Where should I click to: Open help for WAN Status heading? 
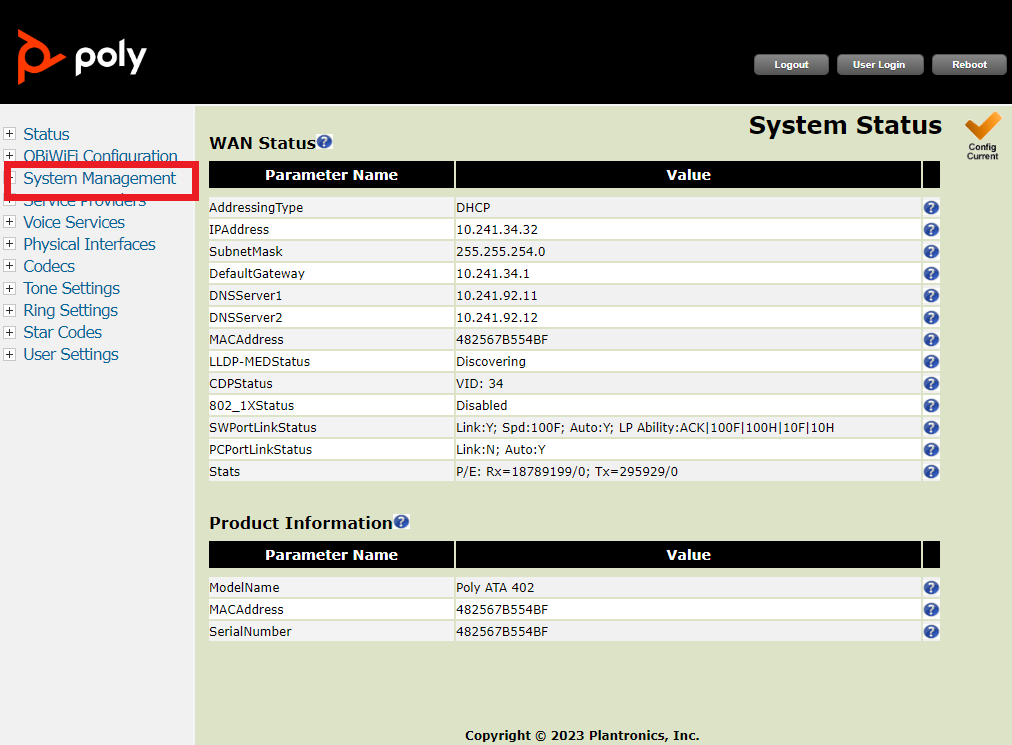[x=325, y=141]
